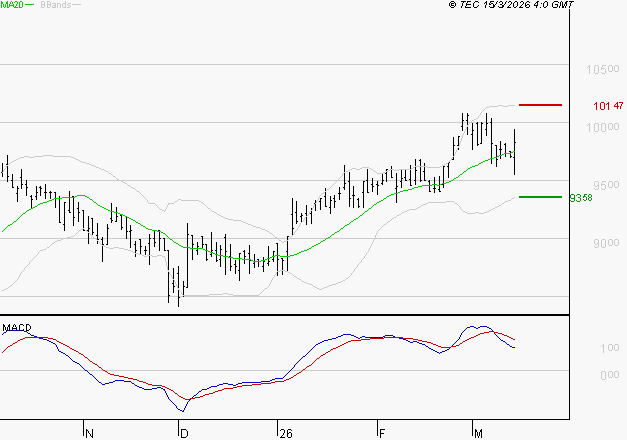Select the F month marker on time axis
Screen dimensions: 627x440
point(381,433)
